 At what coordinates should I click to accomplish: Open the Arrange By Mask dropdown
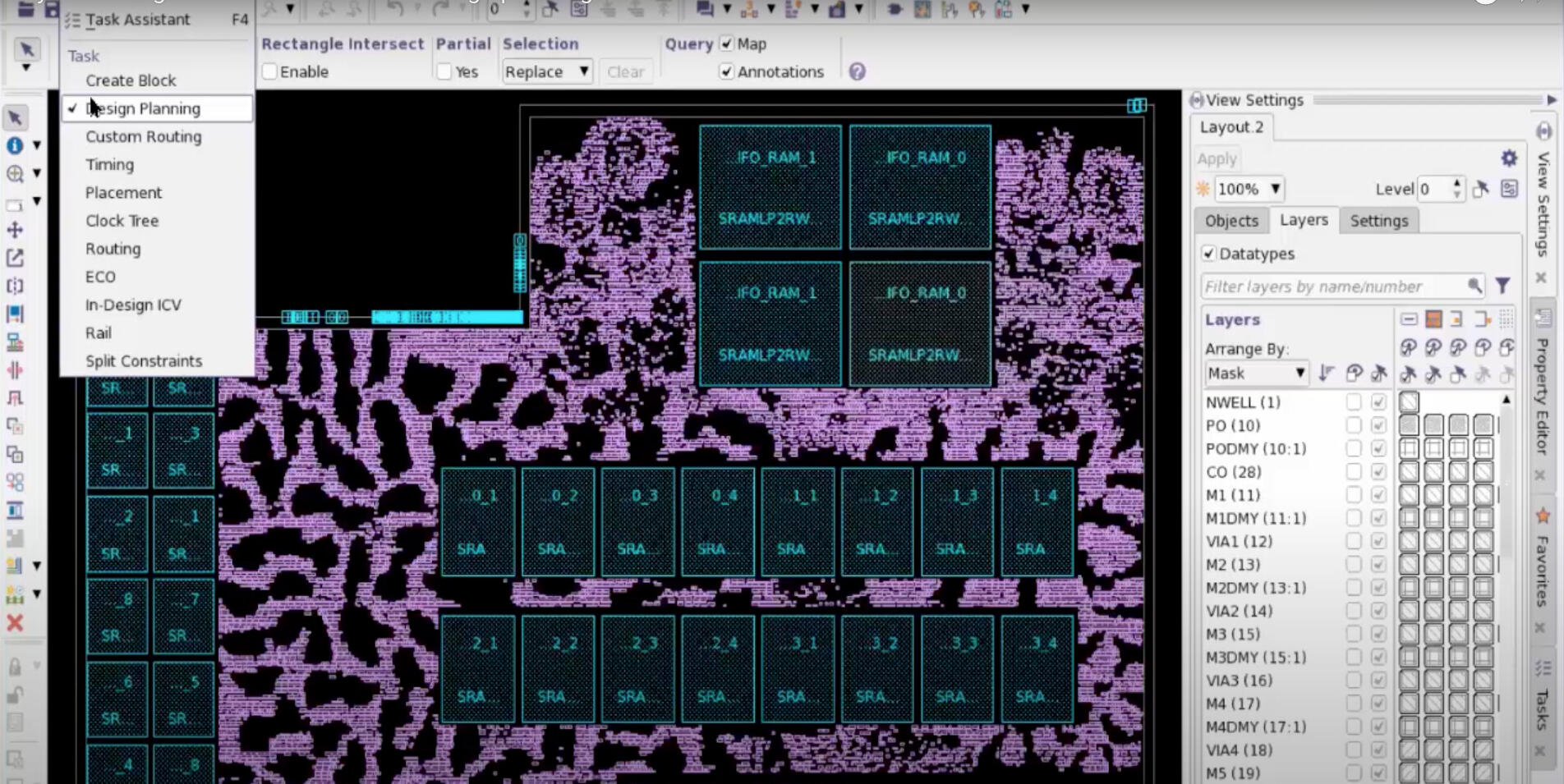tap(1255, 374)
